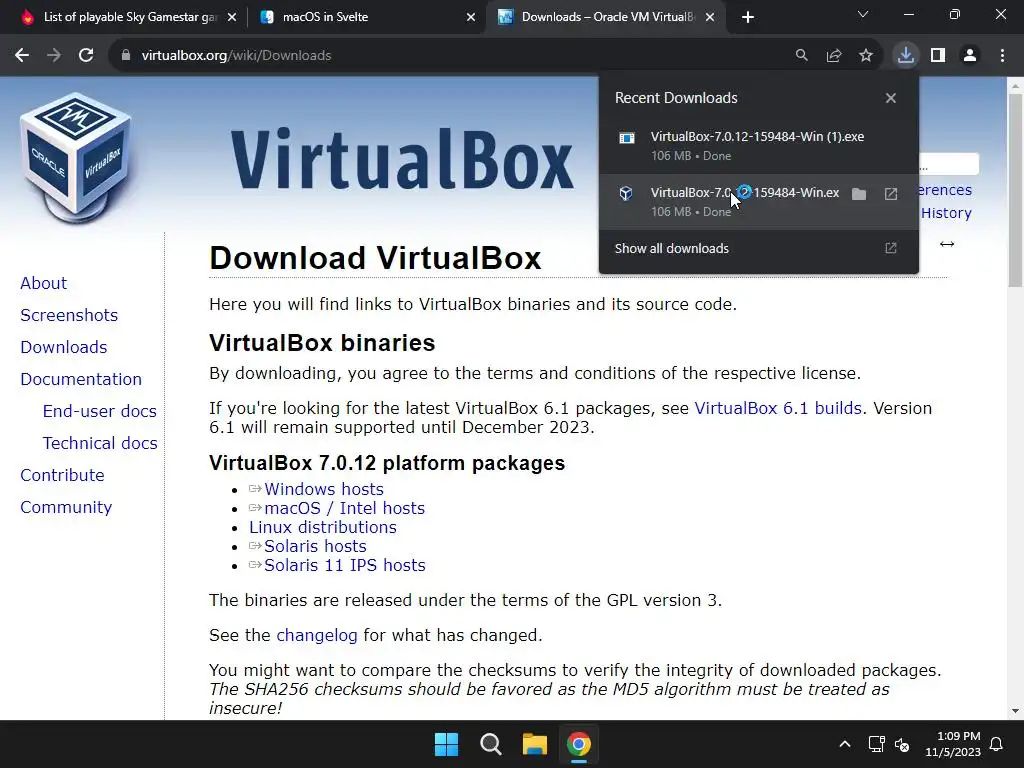The width and height of the screenshot is (1024, 768).
Task: Click the History link at top right
Action: 946,213
